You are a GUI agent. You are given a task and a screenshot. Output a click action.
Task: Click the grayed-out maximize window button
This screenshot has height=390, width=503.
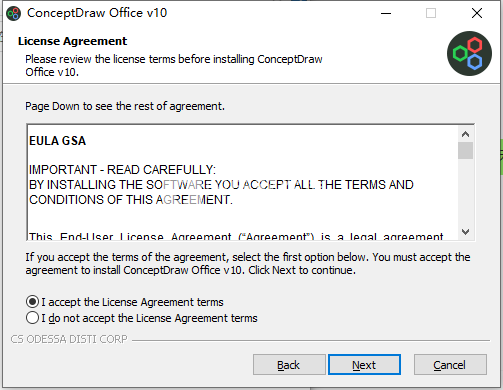431,13
